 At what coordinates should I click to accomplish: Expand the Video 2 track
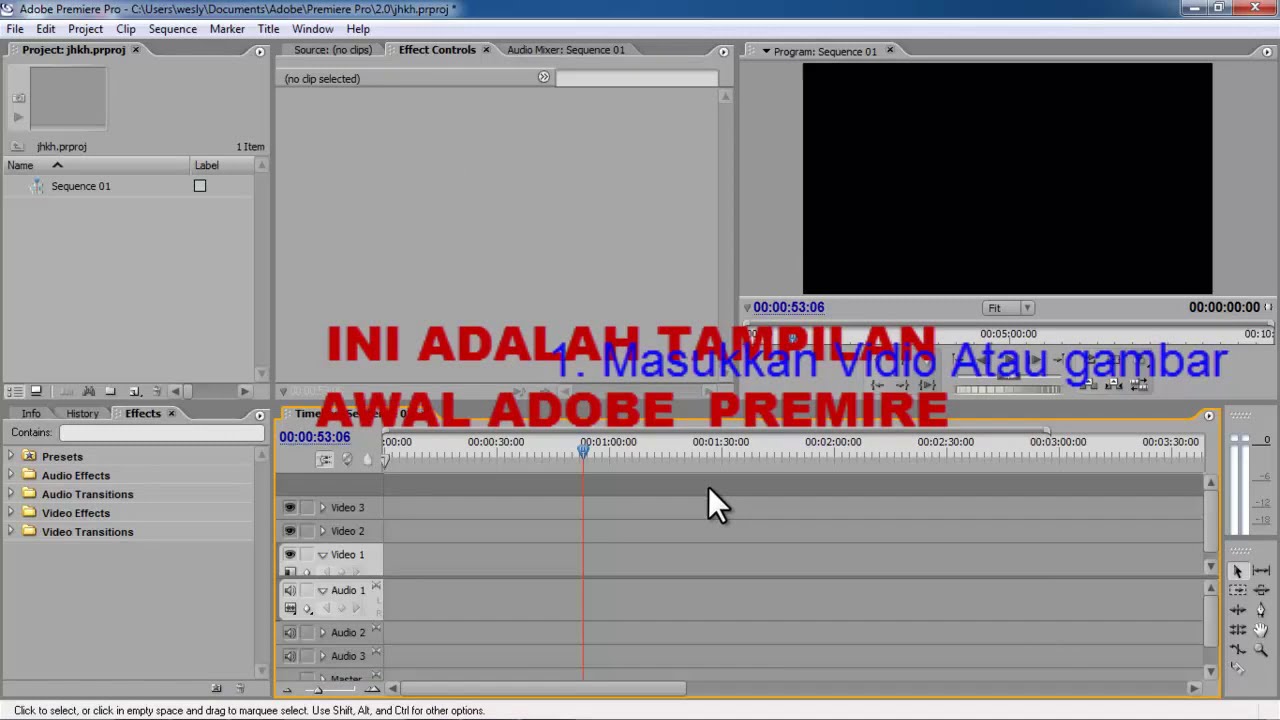click(x=322, y=531)
